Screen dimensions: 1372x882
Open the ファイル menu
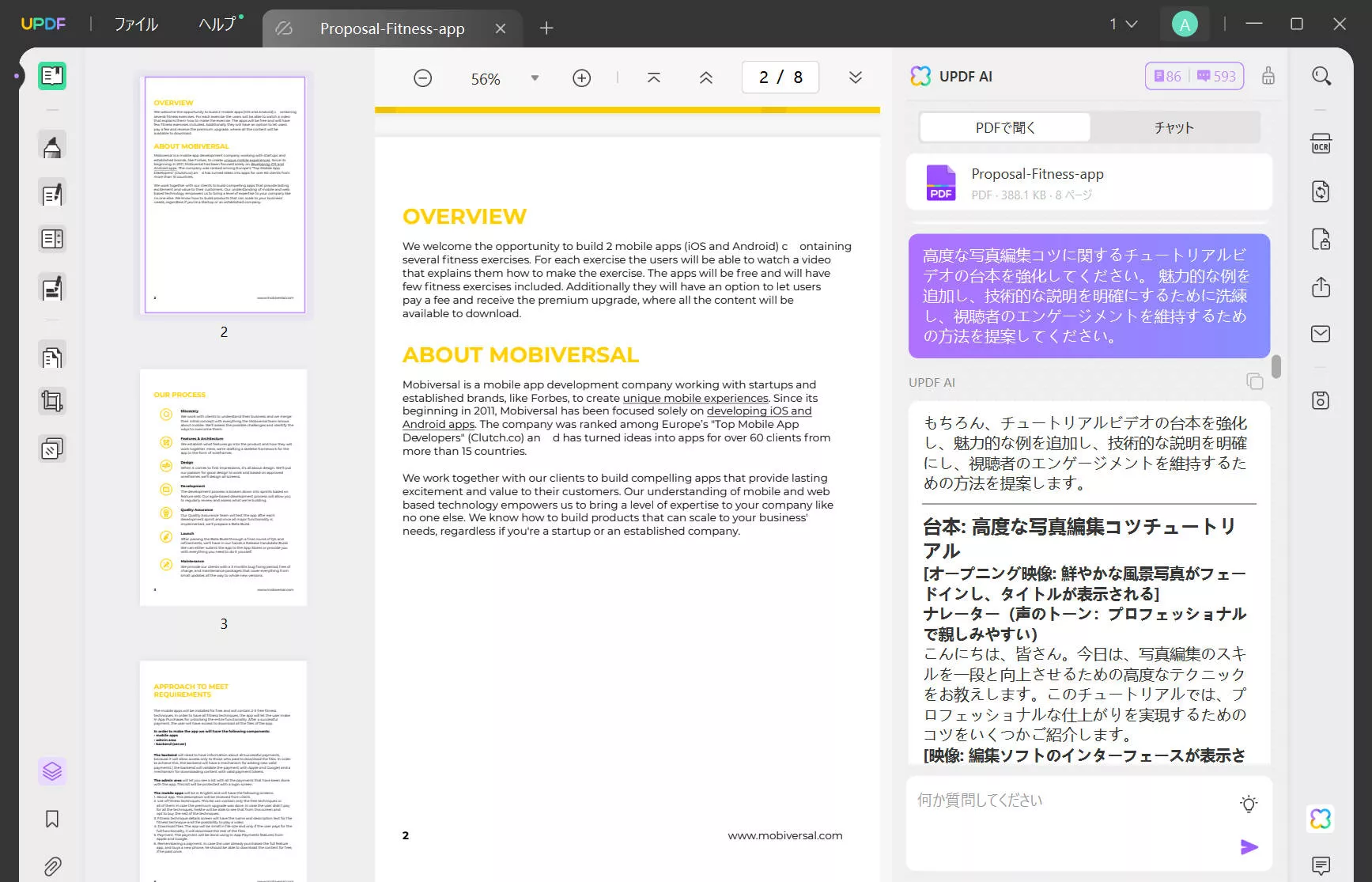(136, 25)
